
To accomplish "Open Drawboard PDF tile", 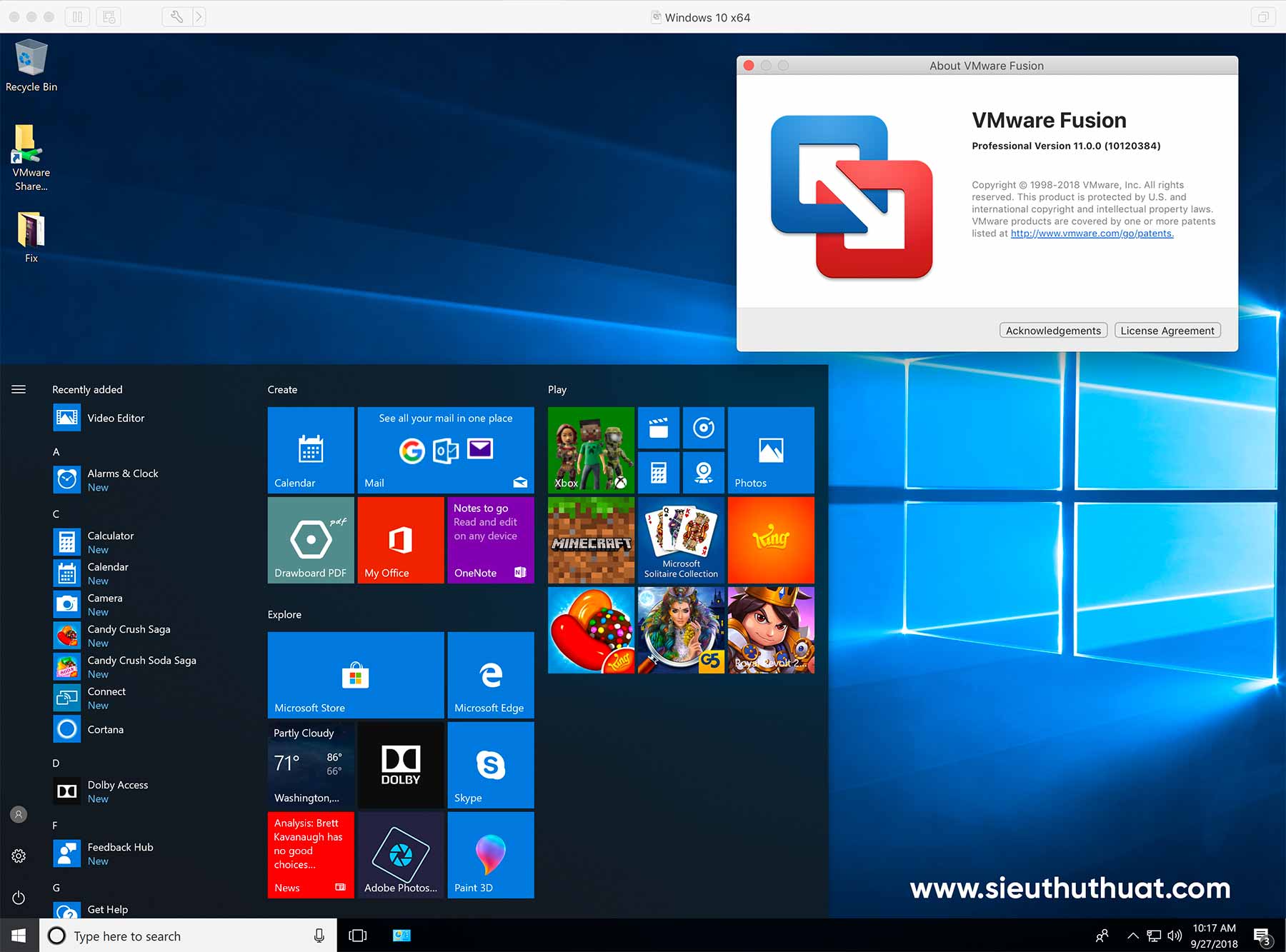I will 311,540.
